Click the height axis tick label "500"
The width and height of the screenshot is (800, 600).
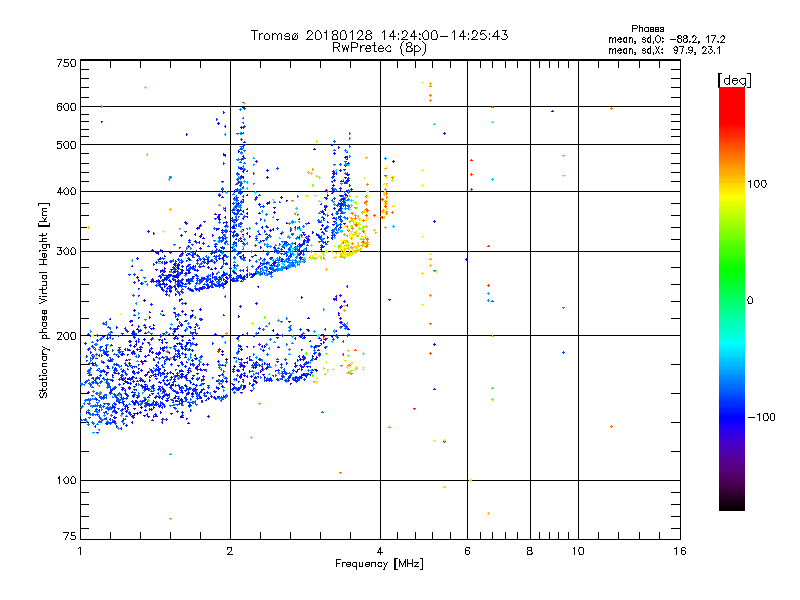[66, 145]
